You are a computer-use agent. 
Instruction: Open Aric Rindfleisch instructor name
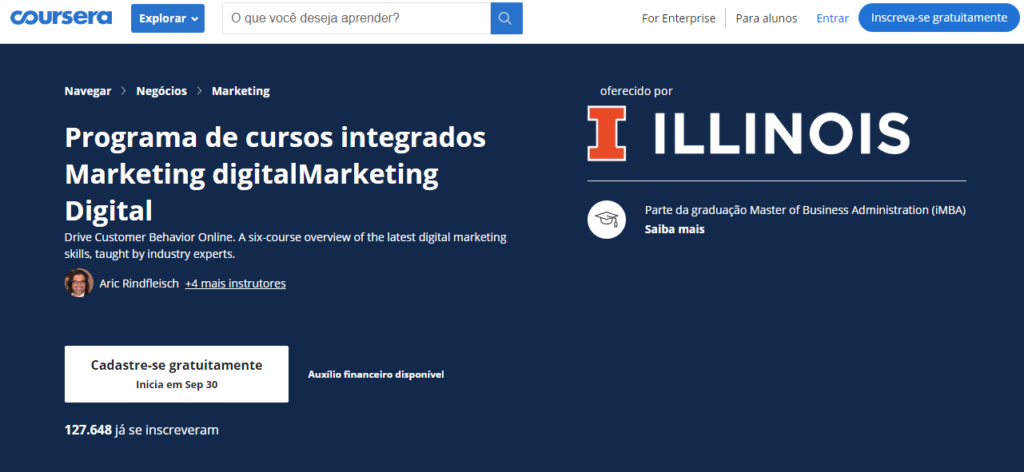click(x=139, y=283)
